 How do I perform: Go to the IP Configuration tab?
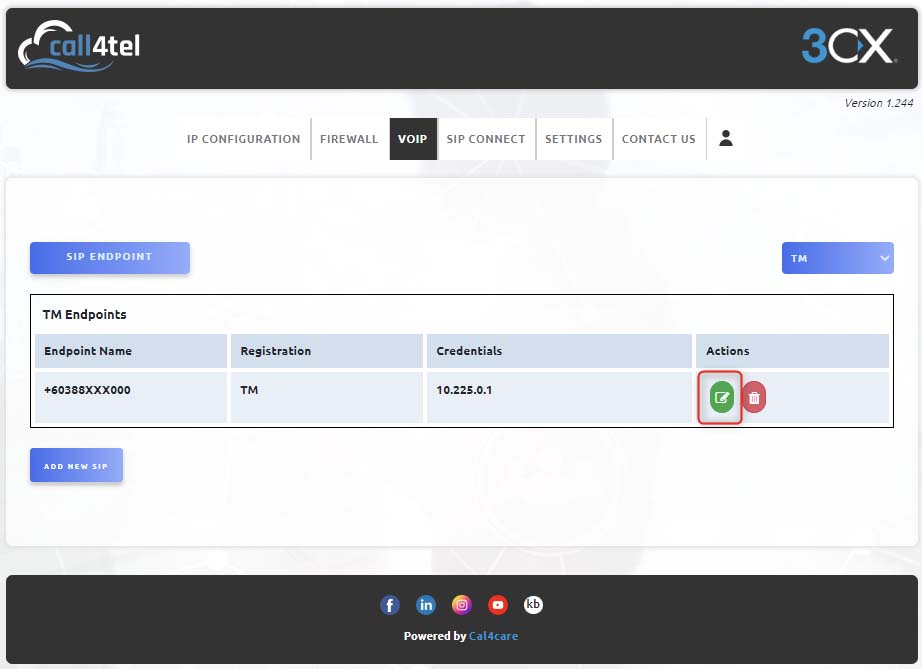point(243,139)
